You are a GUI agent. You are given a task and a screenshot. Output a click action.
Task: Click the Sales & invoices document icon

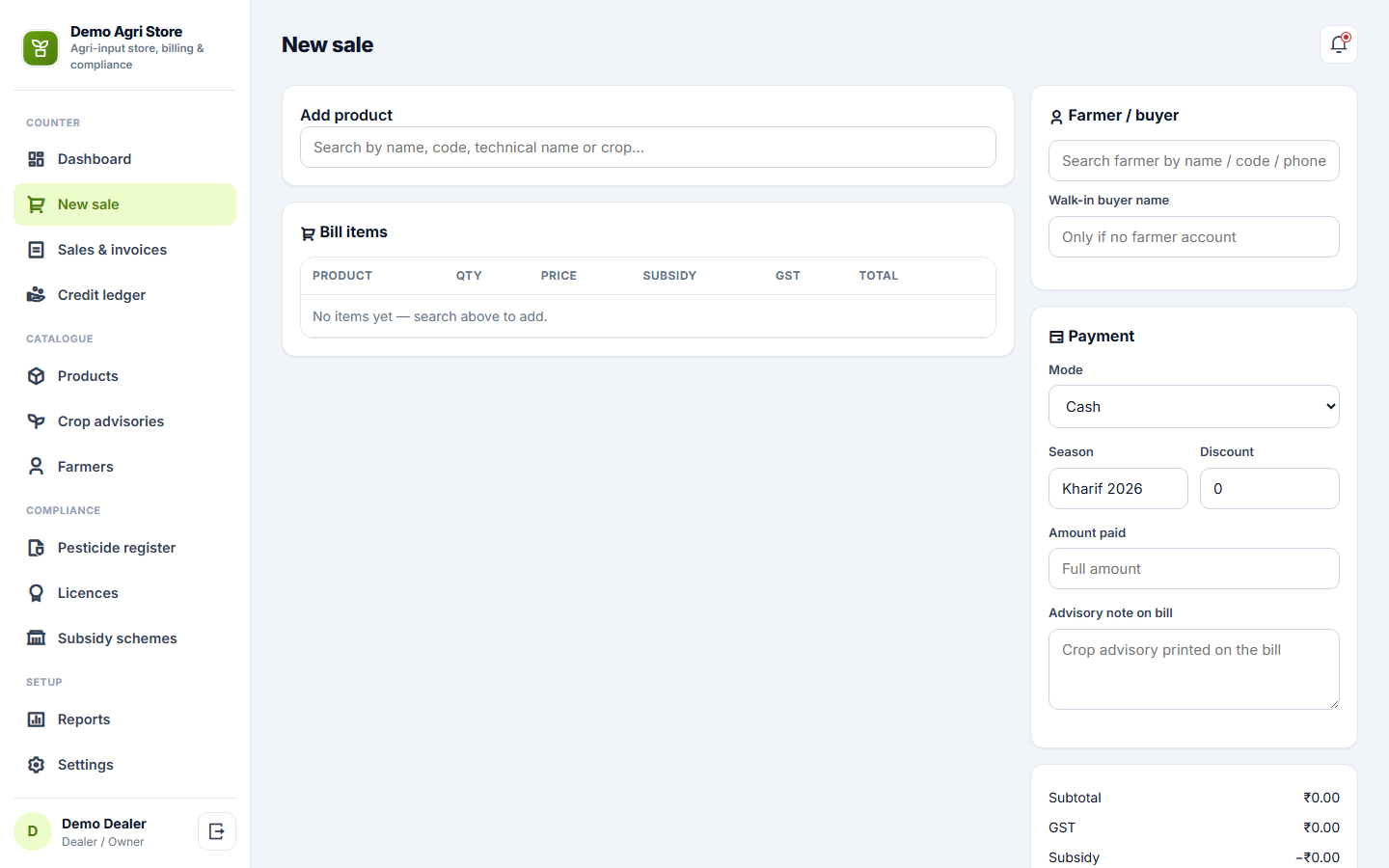pyautogui.click(x=36, y=250)
